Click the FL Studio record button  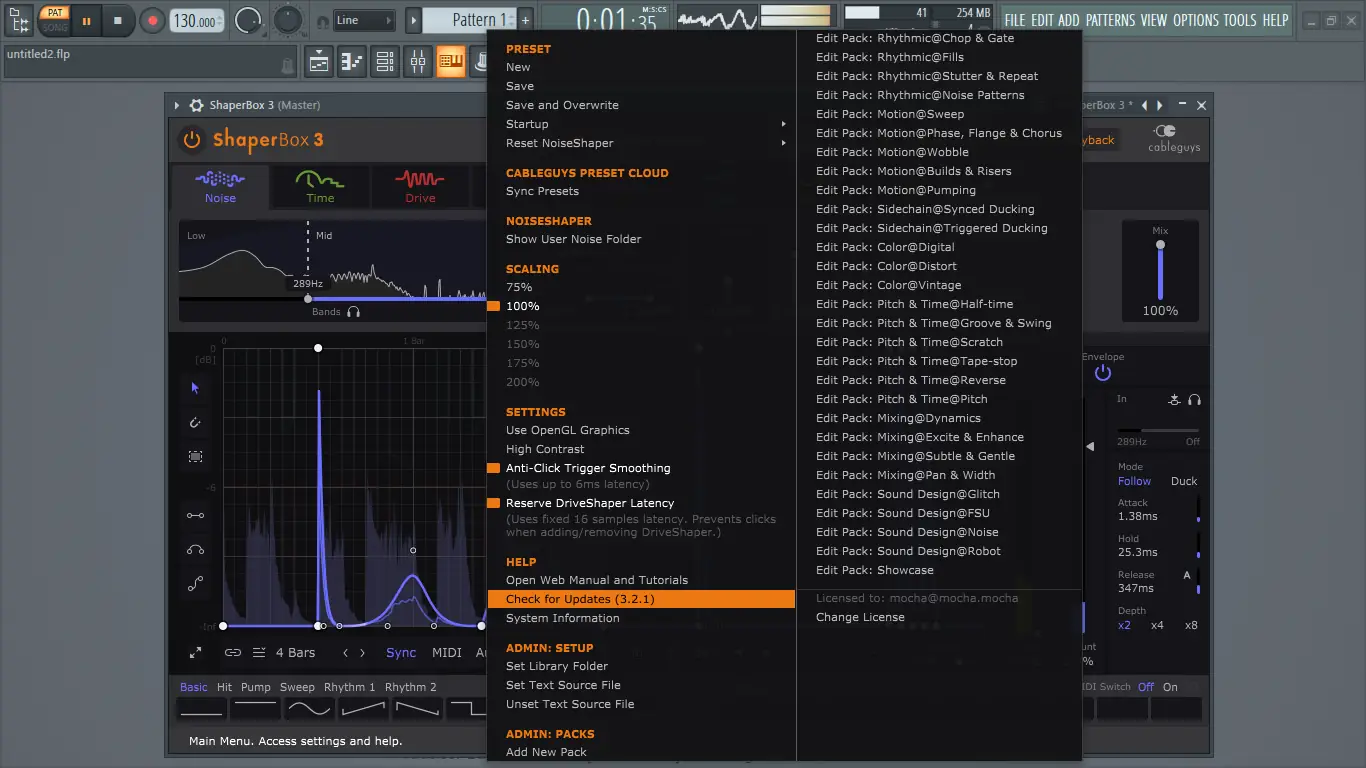click(x=152, y=20)
